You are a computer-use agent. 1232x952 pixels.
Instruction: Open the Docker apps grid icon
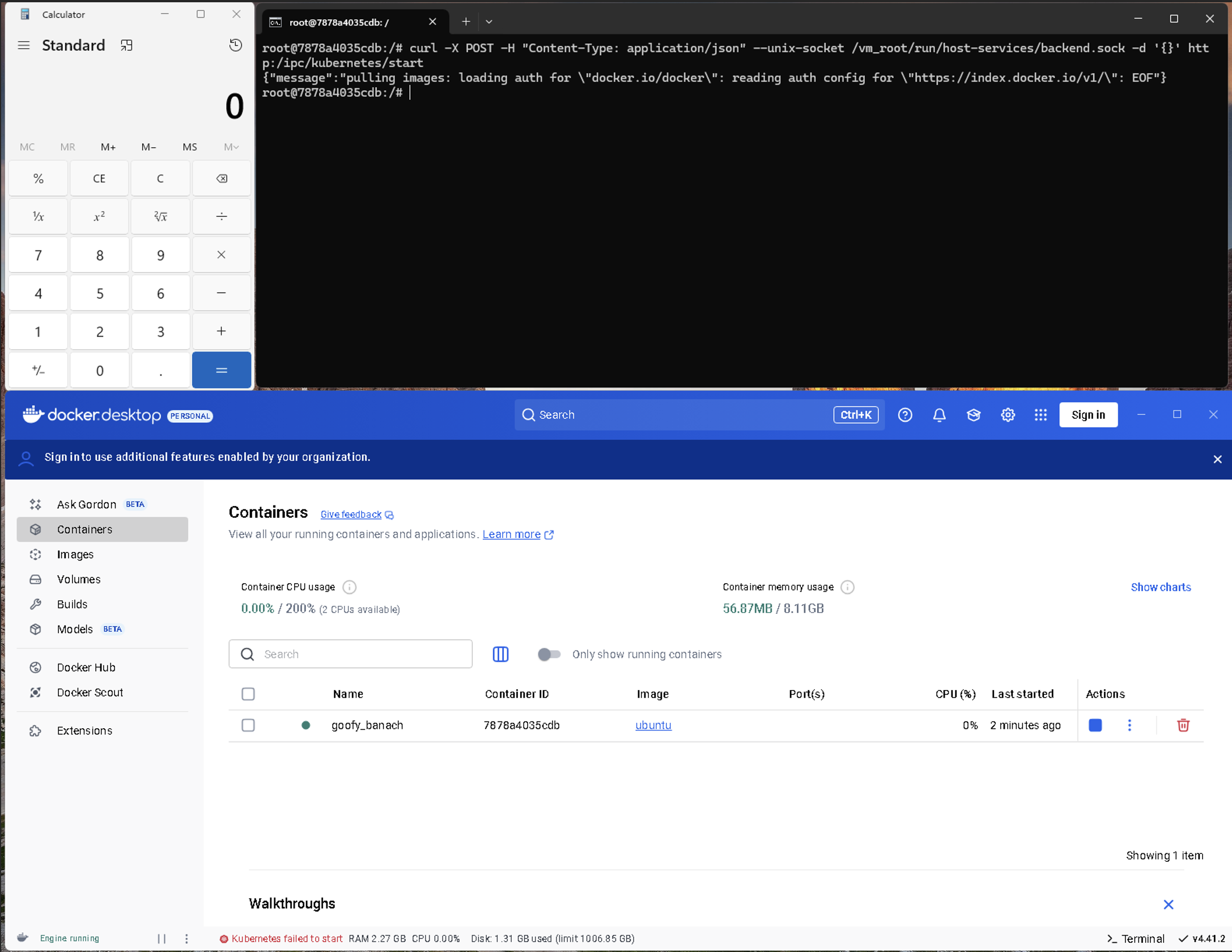pyautogui.click(x=1040, y=415)
